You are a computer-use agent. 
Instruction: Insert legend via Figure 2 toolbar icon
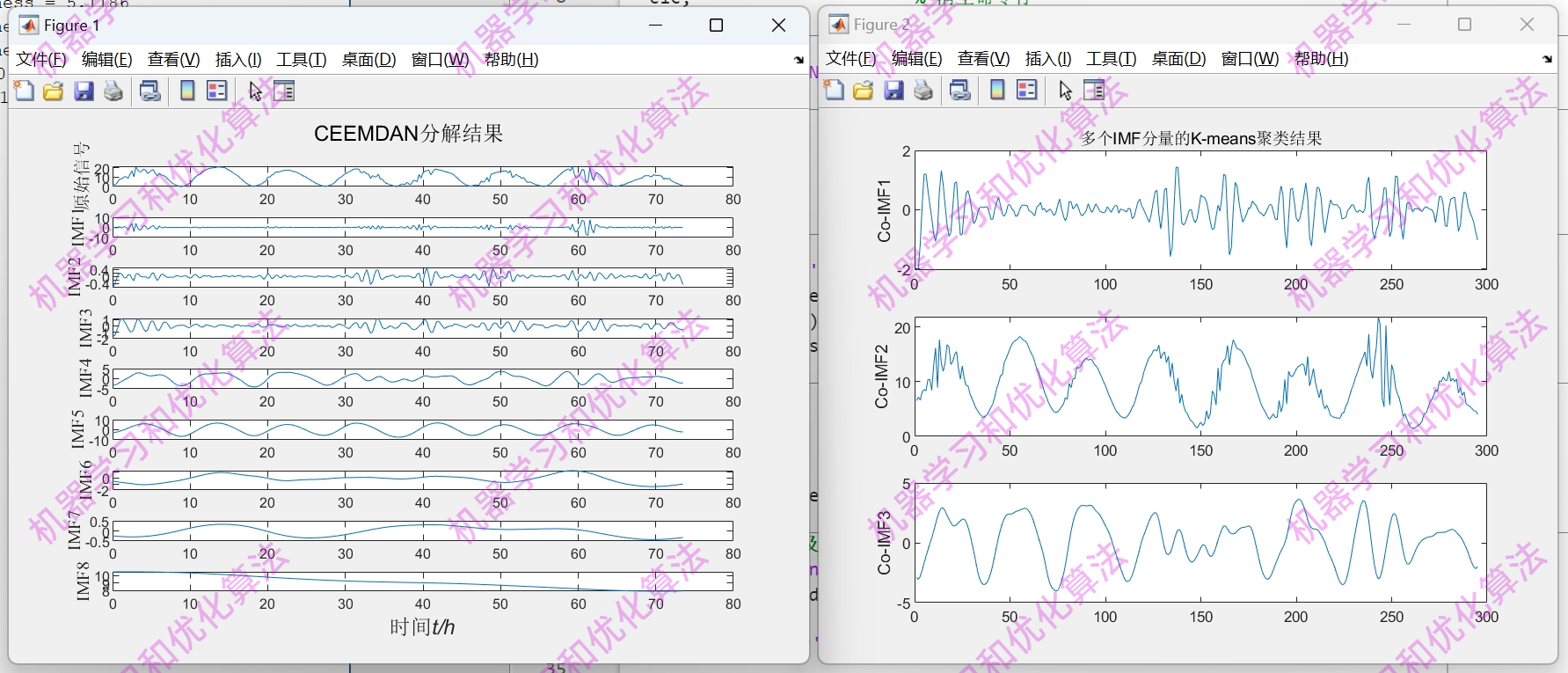pyautogui.click(x=1026, y=90)
